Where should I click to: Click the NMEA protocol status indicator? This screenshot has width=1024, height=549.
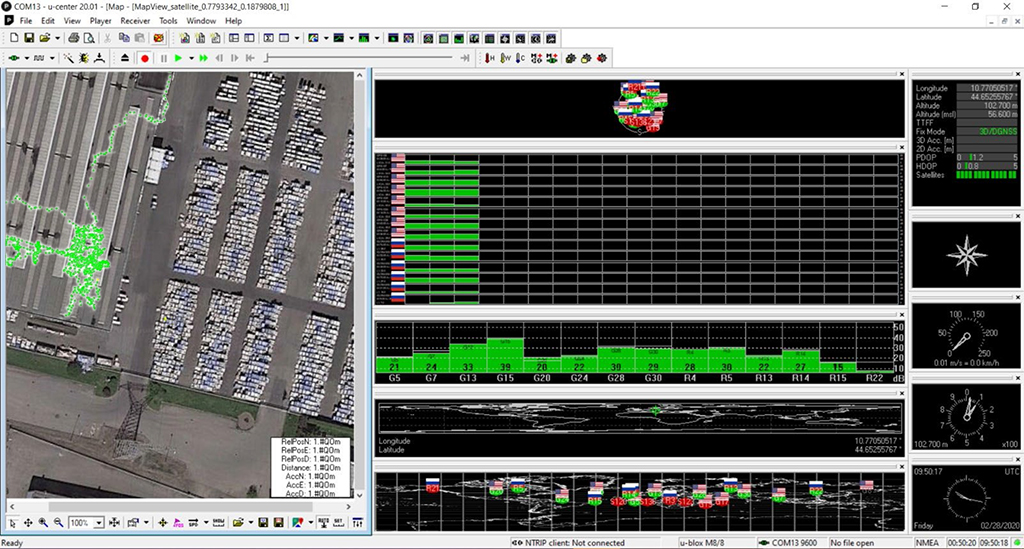(x=927, y=543)
